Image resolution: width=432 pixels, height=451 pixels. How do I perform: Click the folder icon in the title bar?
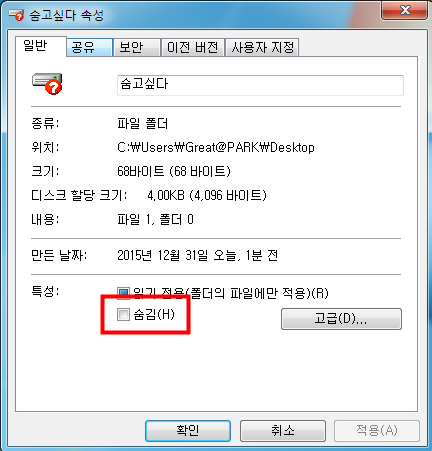coord(16,15)
